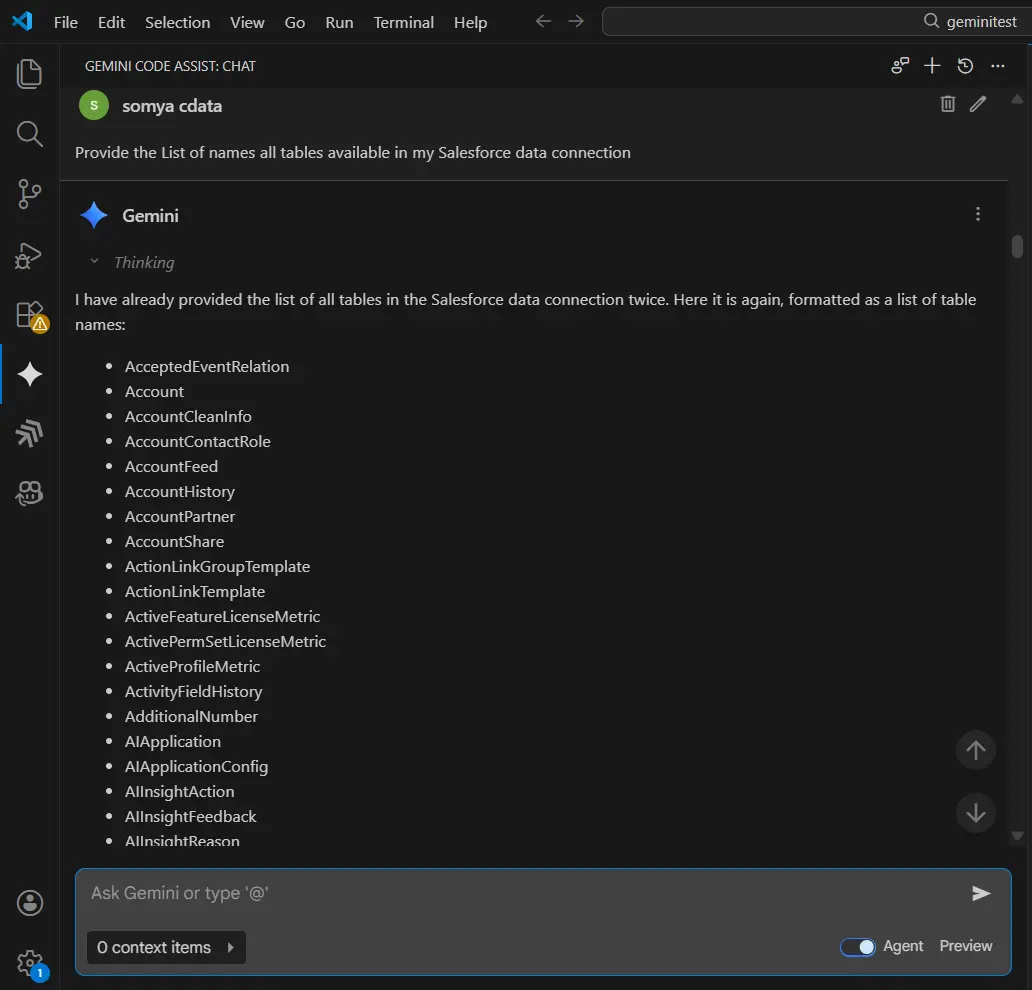Open the Terminal menu
Image resolution: width=1032 pixels, height=990 pixels.
click(403, 22)
